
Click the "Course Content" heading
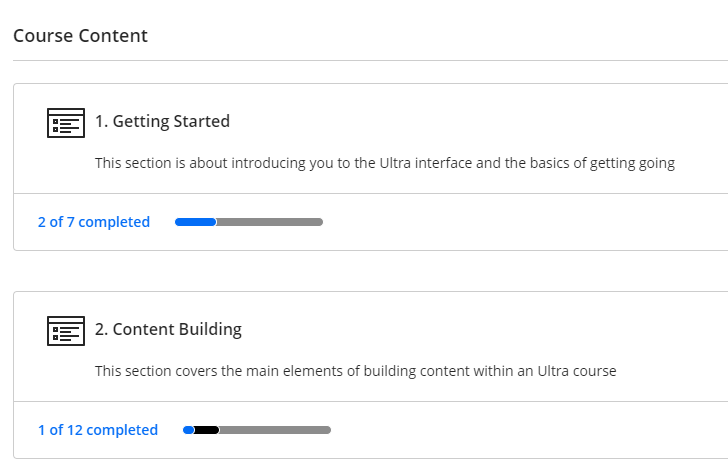[x=80, y=36]
